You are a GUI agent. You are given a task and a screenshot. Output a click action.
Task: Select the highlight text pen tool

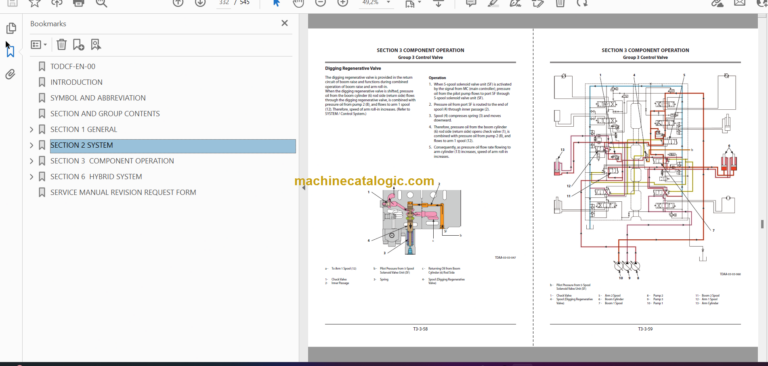pyautogui.click(x=493, y=2)
